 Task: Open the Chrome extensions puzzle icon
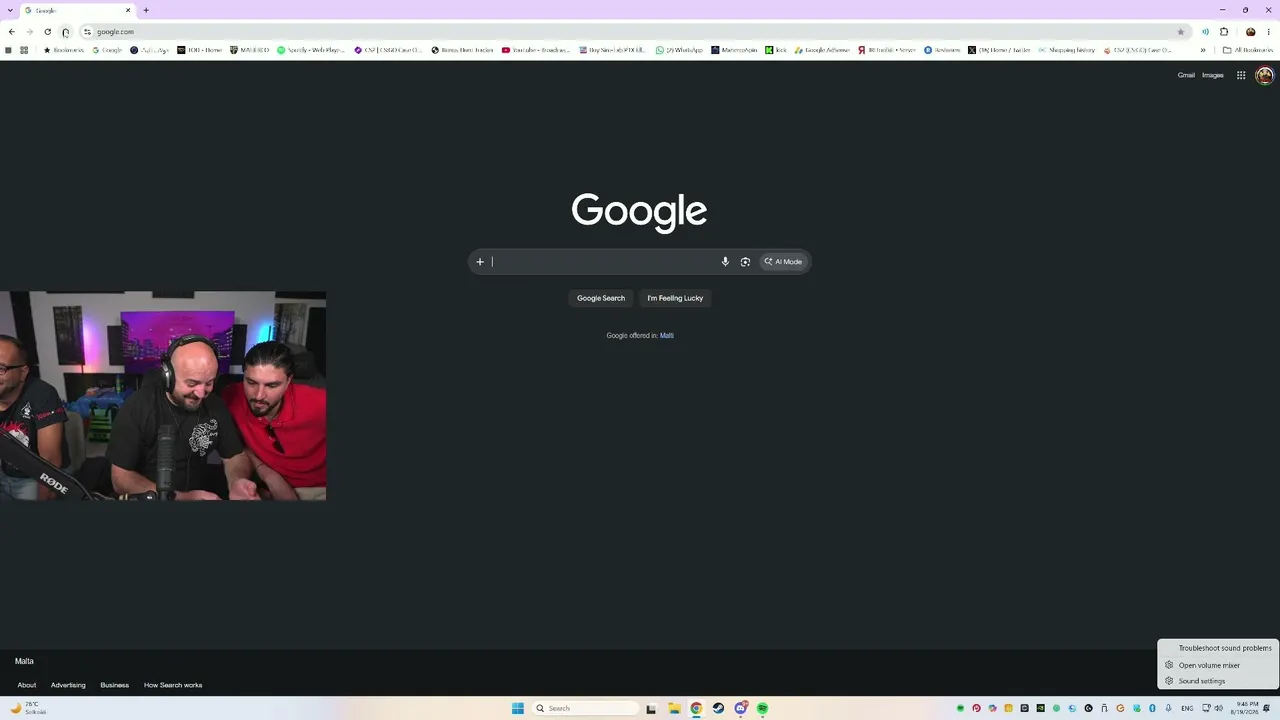point(1224,32)
